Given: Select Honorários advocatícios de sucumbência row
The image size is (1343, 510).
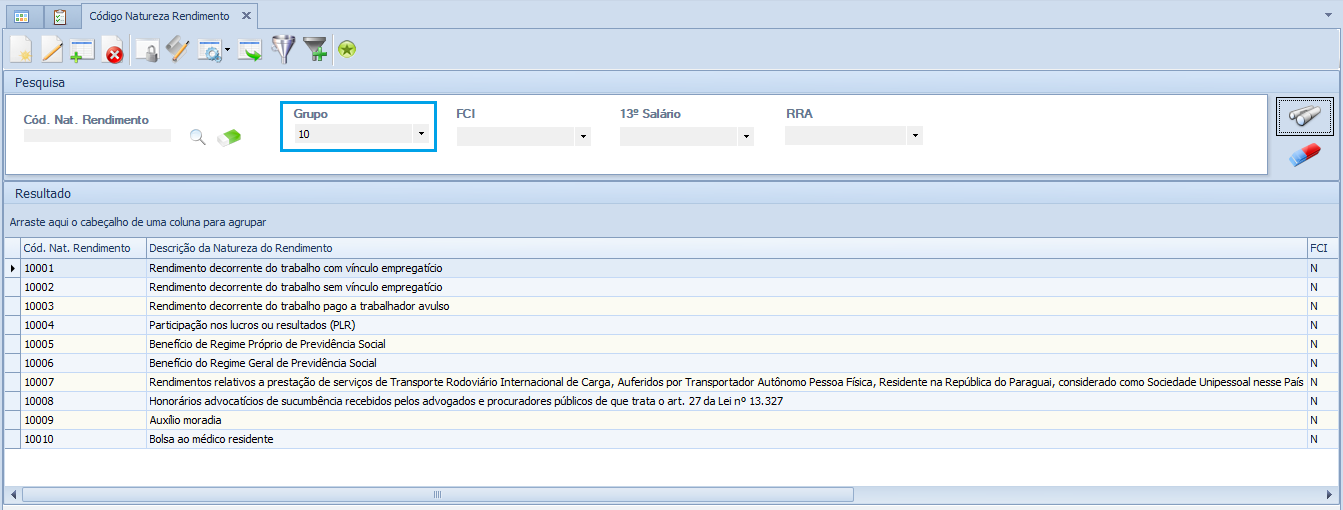Looking at the screenshot, I should coord(672,401).
